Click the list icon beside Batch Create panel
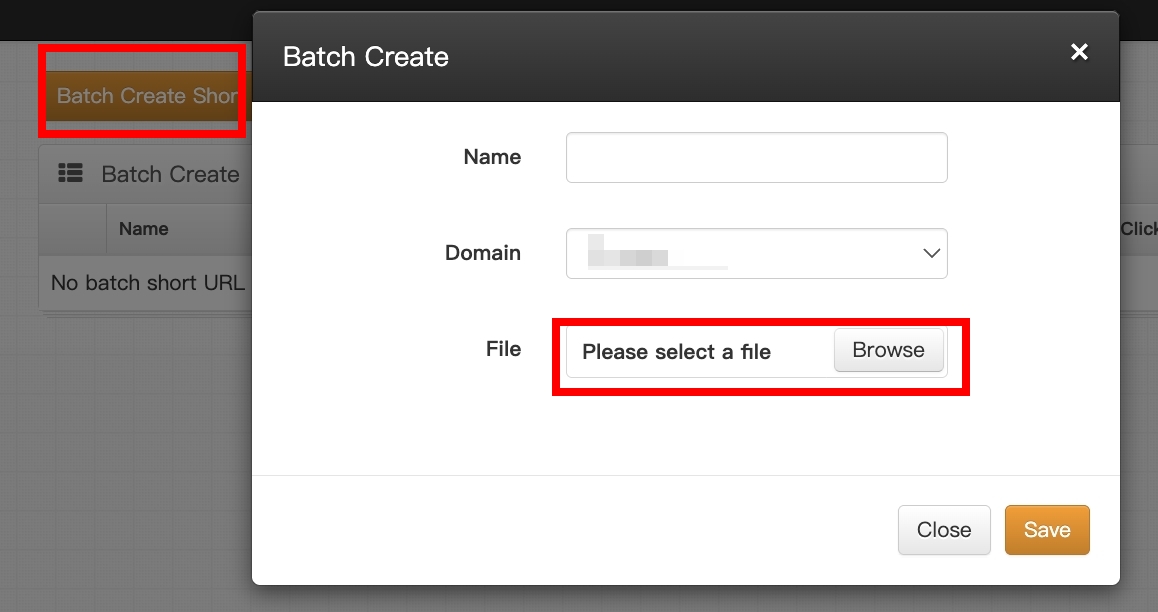Screen dimensions: 1158x612 tap(70, 174)
